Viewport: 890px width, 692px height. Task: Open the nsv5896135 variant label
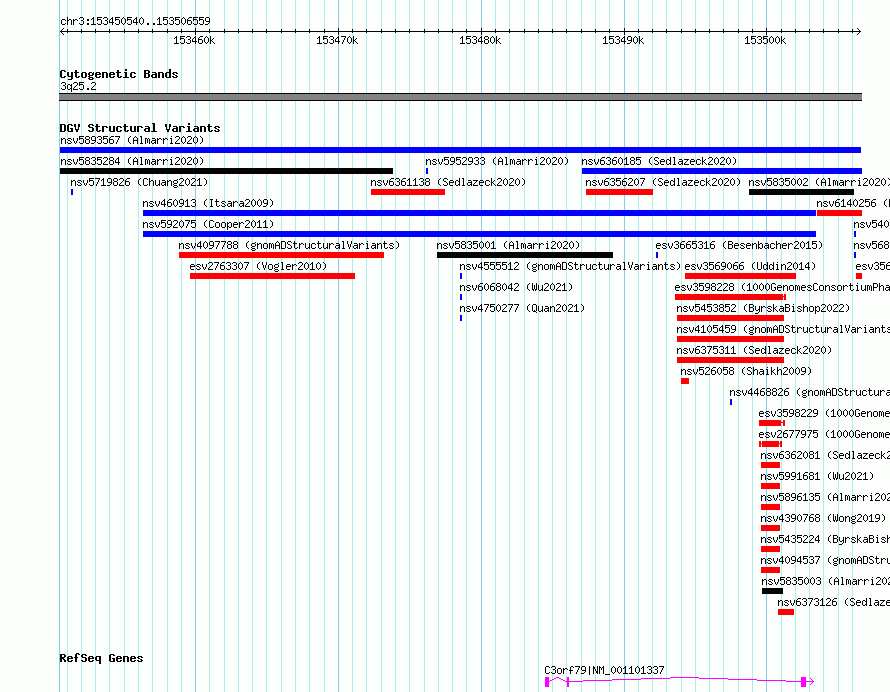point(825,497)
